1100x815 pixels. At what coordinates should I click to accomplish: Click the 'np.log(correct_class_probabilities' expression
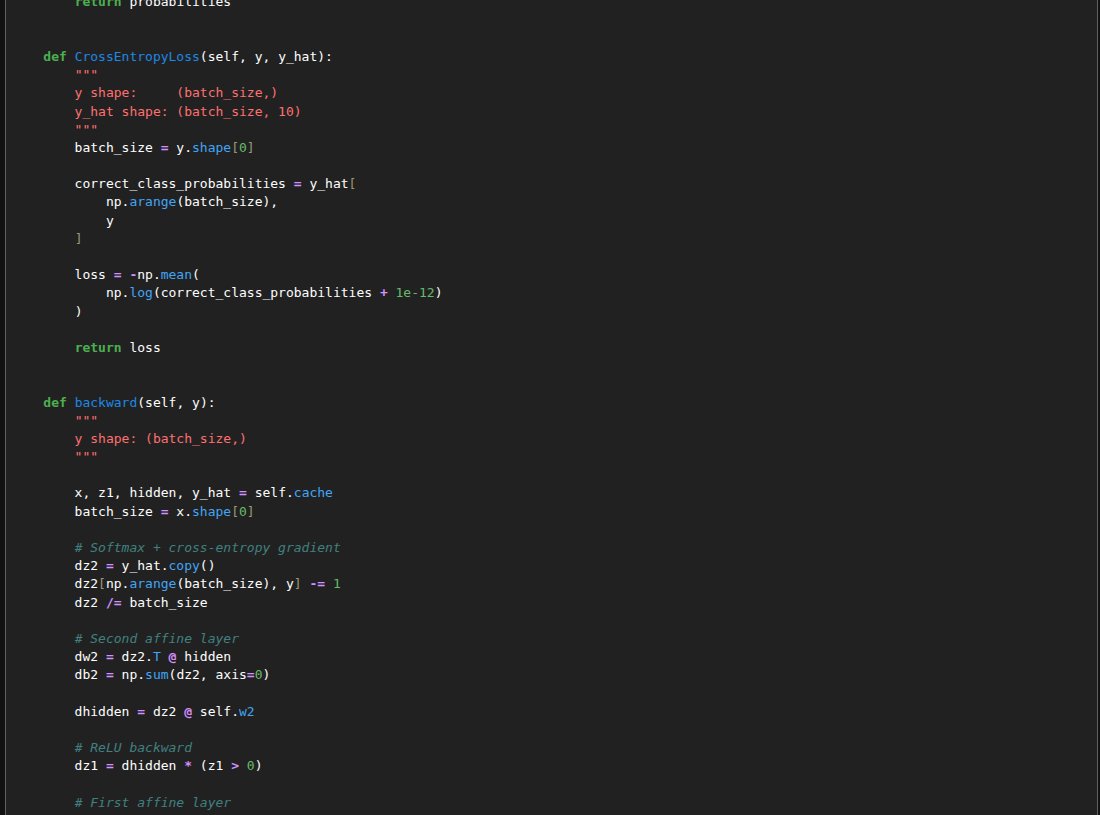(x=239, y=292)
